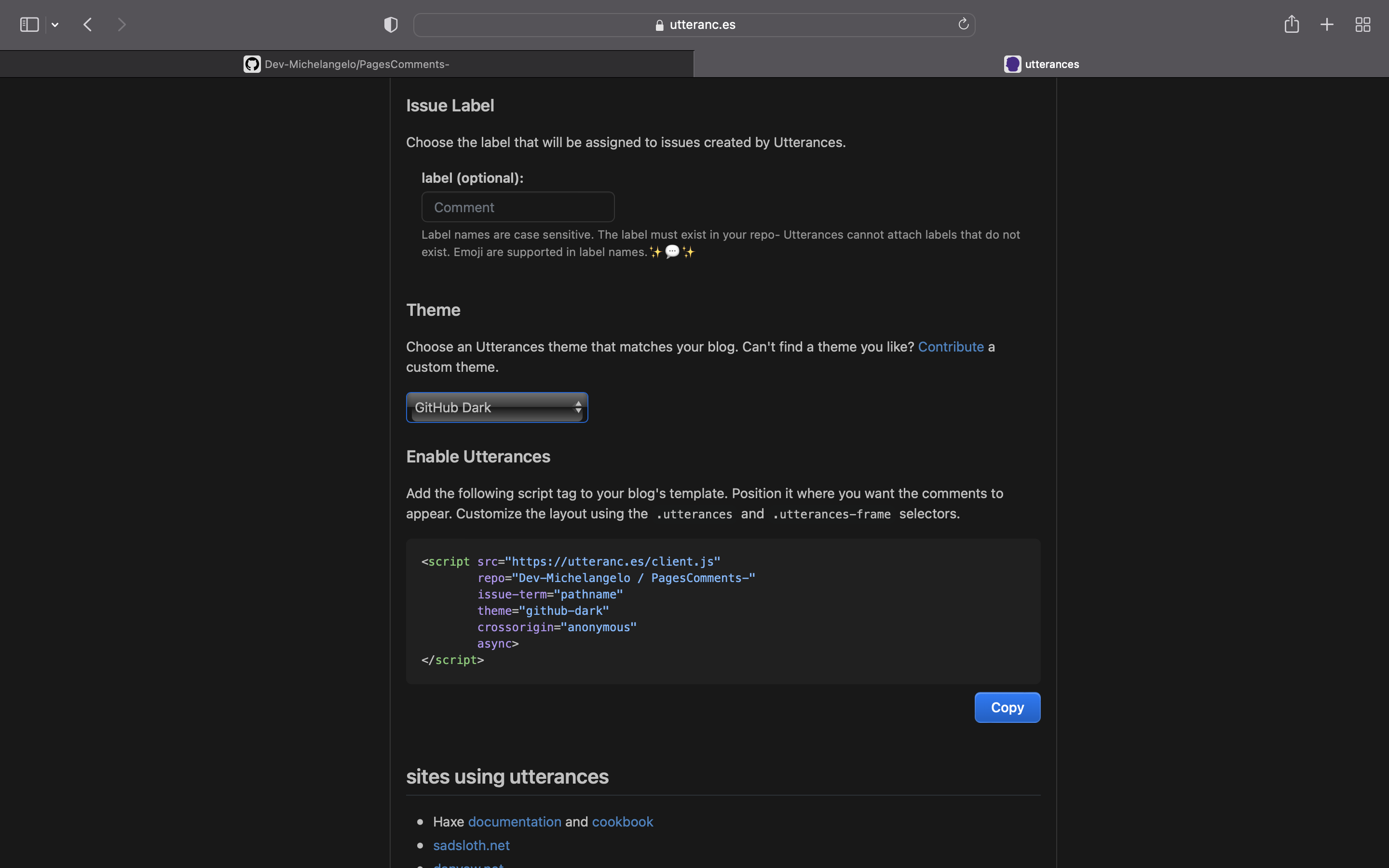This screenshot has width=1389, height=868.
Task: Click the share icon
Action: point(1292,24)
